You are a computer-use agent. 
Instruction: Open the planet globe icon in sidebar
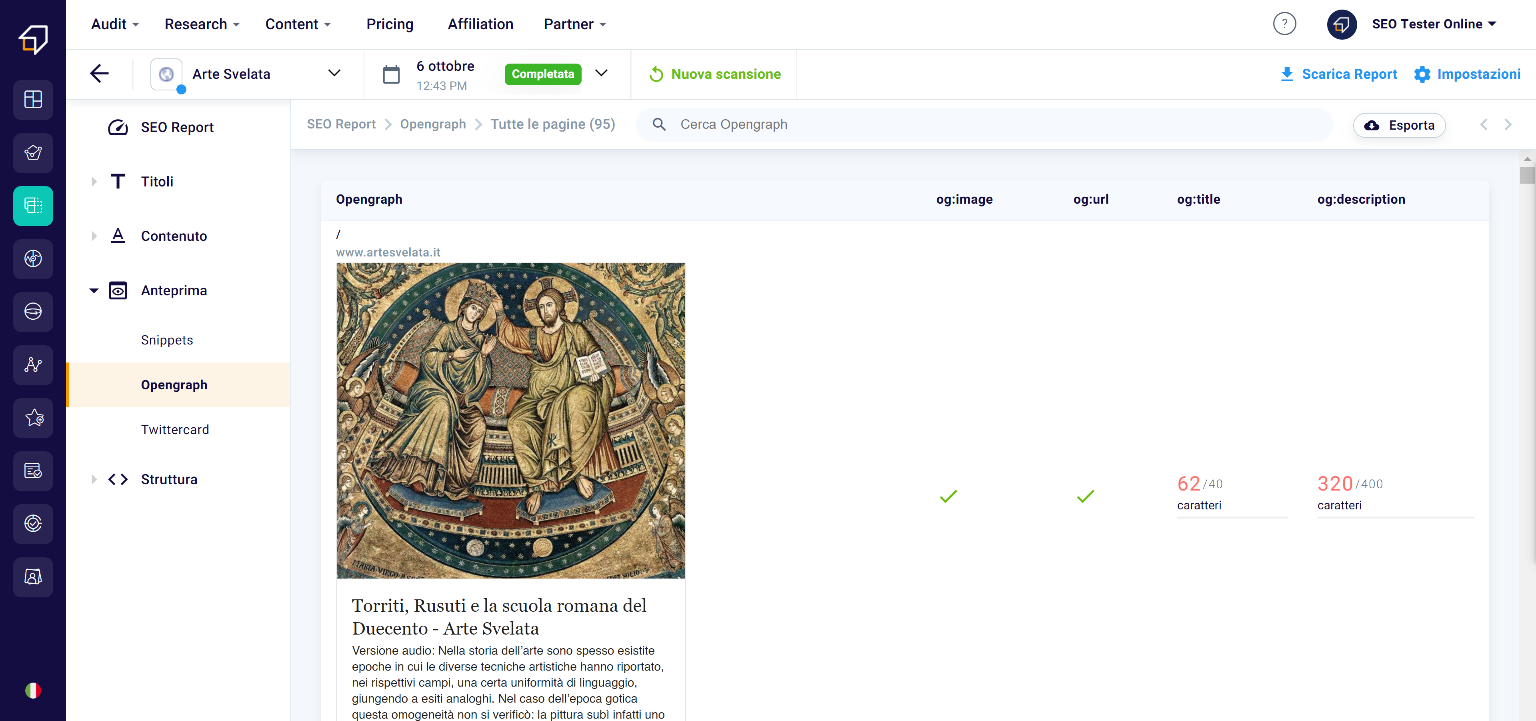point(33,312)
